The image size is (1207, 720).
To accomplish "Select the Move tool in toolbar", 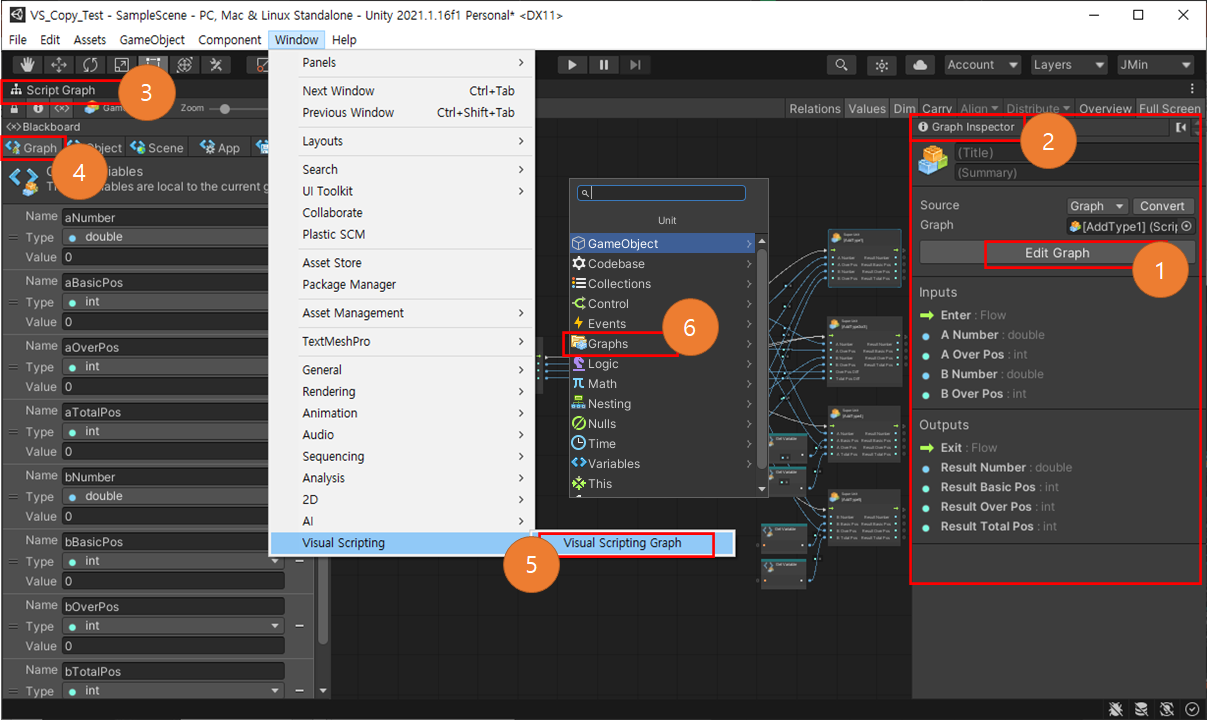I will click(x=59, y=65).
